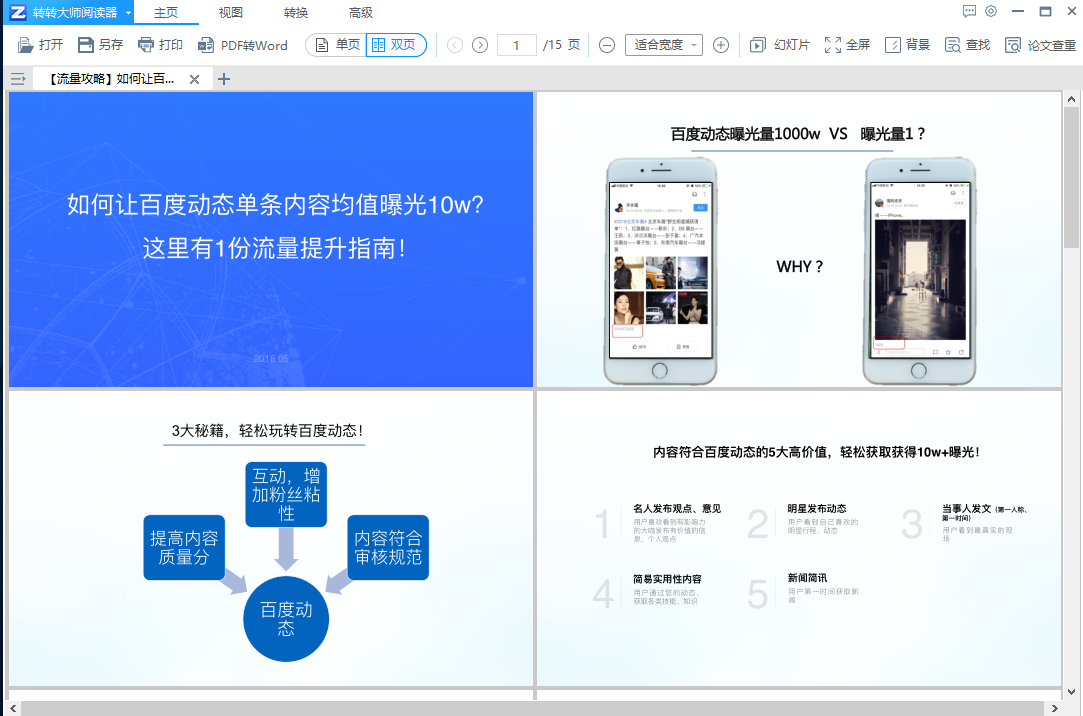Viewport: 1083px width, 716px height.
Task: Print the document with 打印
Action: tap(160, 45)
